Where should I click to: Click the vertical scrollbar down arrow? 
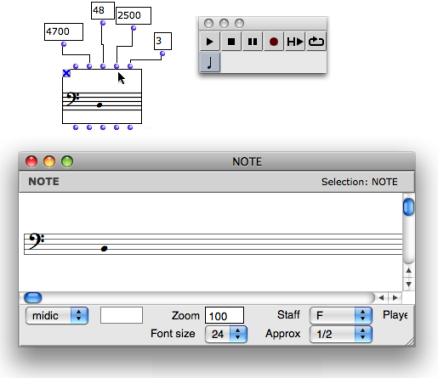point(409,284)
